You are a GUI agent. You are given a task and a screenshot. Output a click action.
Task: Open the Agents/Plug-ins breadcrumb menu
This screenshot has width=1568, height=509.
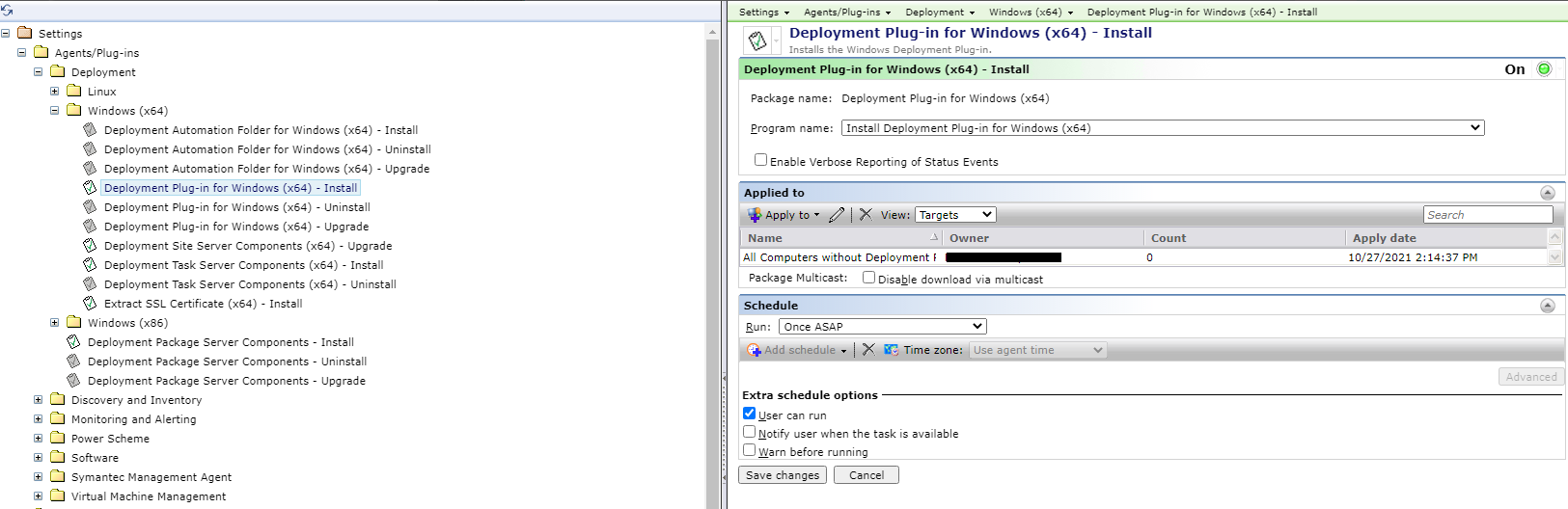point(847,13)
